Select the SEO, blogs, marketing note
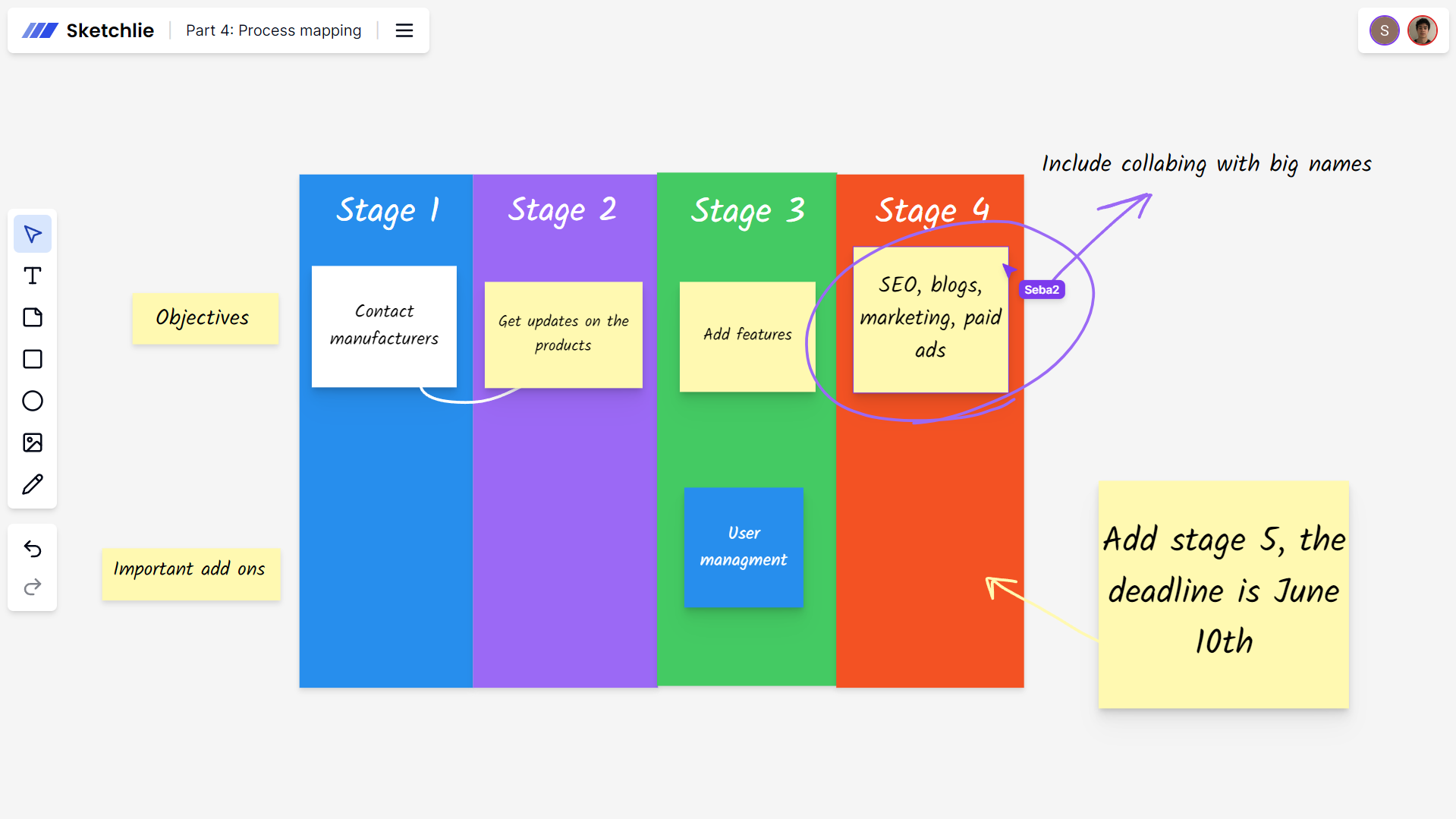 930,320
